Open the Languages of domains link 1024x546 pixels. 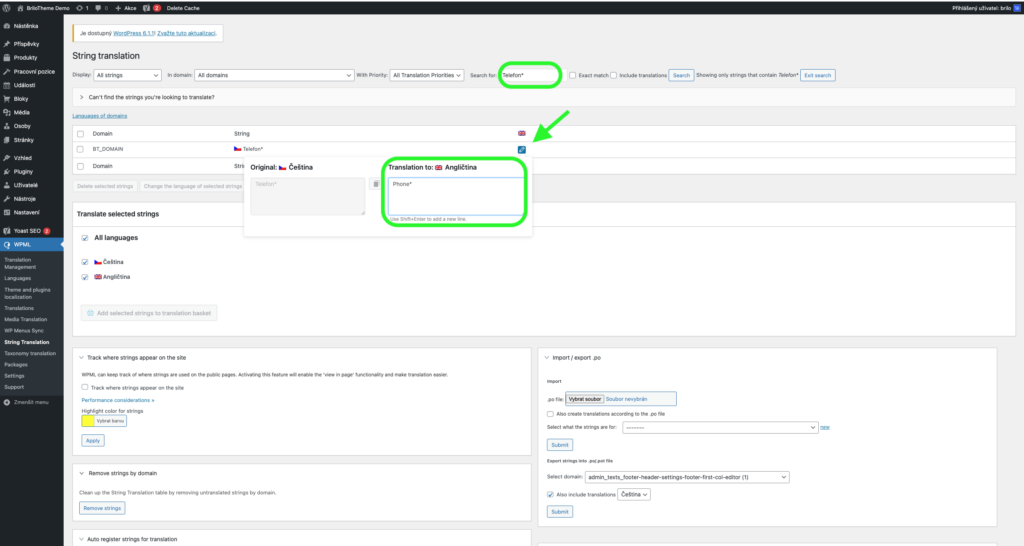point(101,116)
